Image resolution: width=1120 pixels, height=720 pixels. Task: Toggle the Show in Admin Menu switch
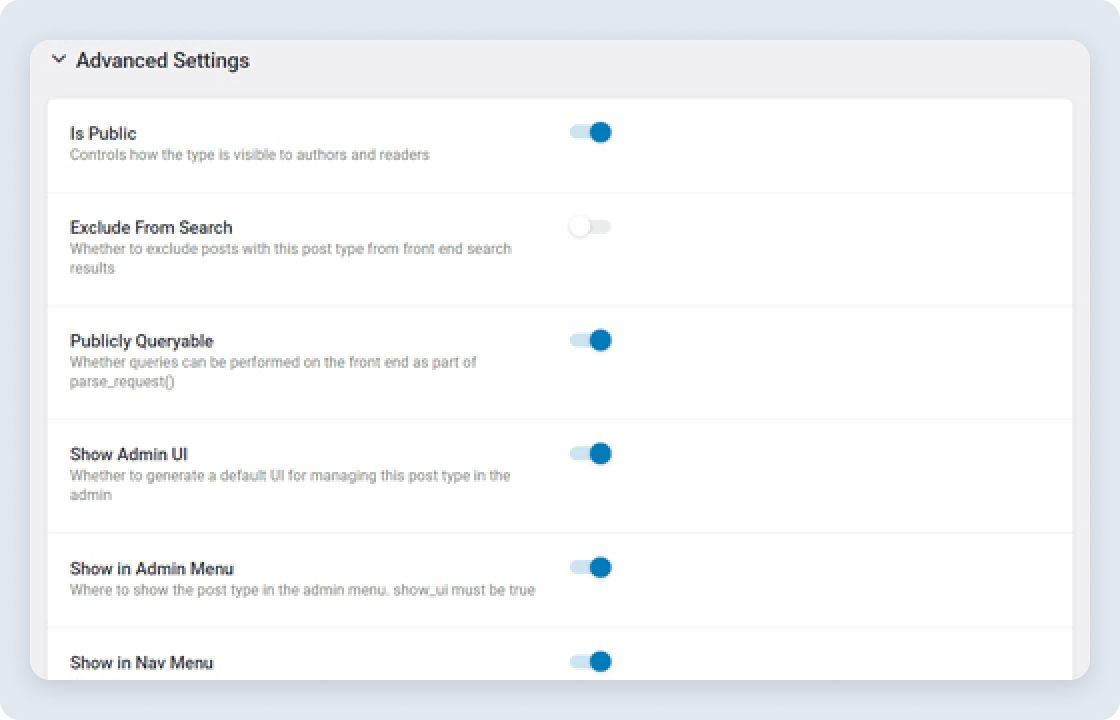click(591, 567)
